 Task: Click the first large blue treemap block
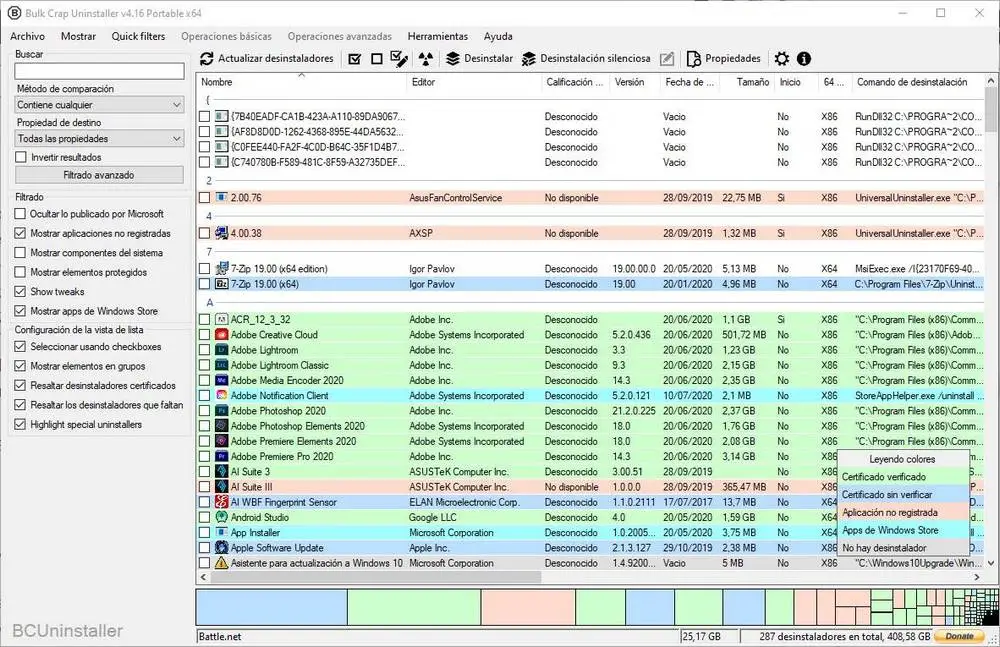[272, 607]
